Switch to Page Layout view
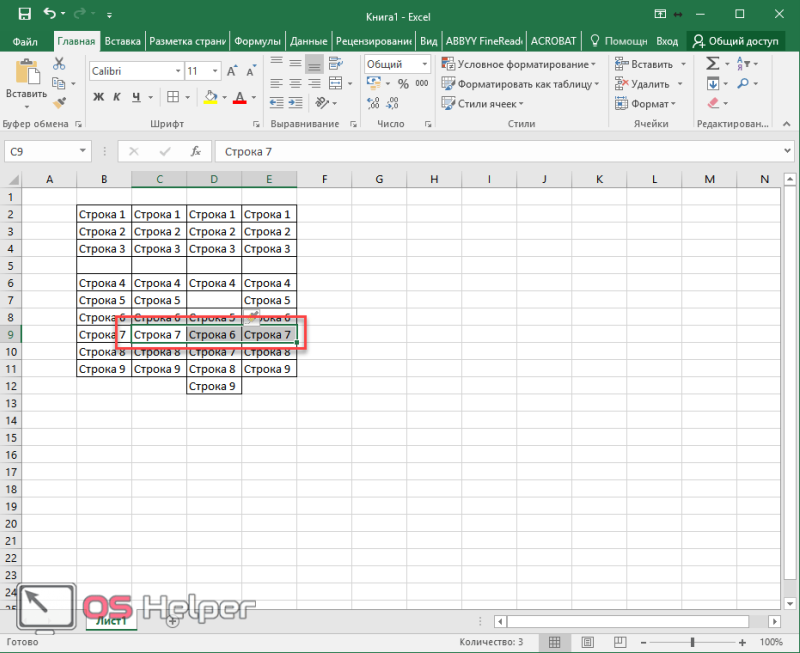 [587, 642]
